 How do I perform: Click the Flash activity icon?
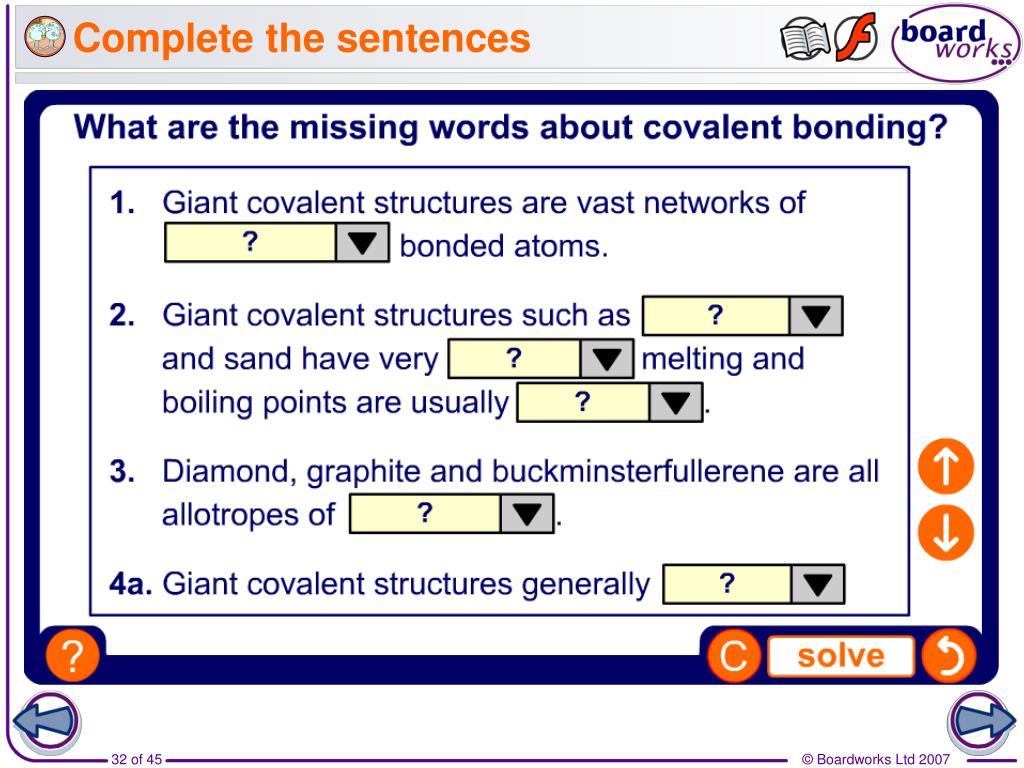point(856,37)
